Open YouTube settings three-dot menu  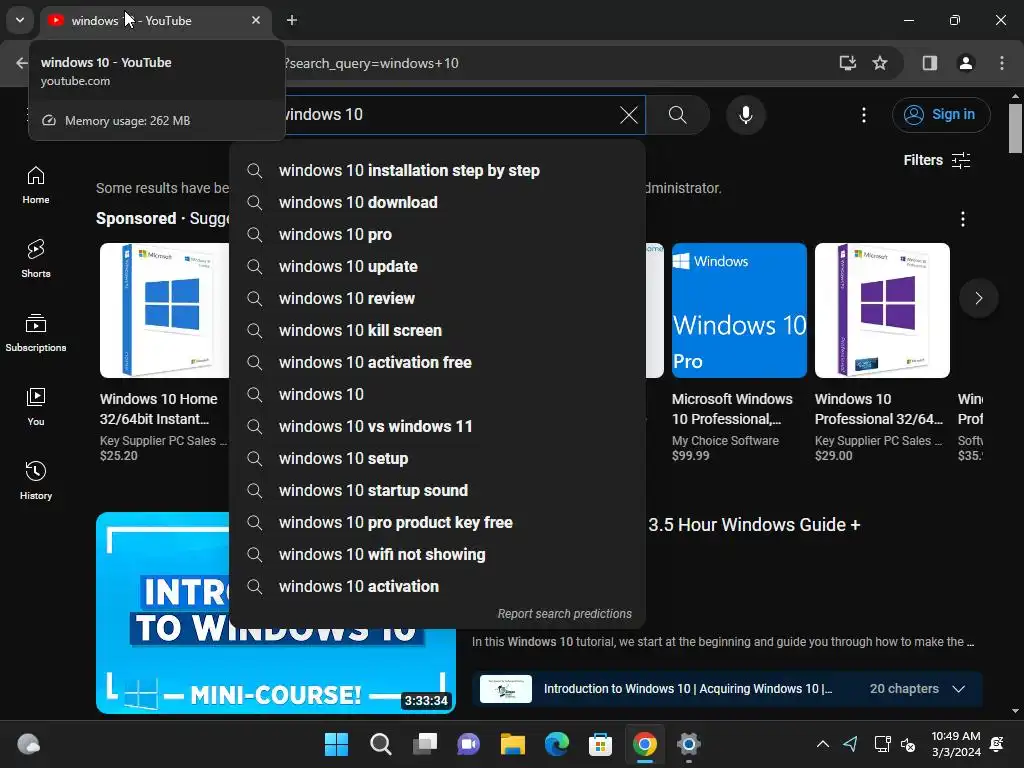click(863, 115)
